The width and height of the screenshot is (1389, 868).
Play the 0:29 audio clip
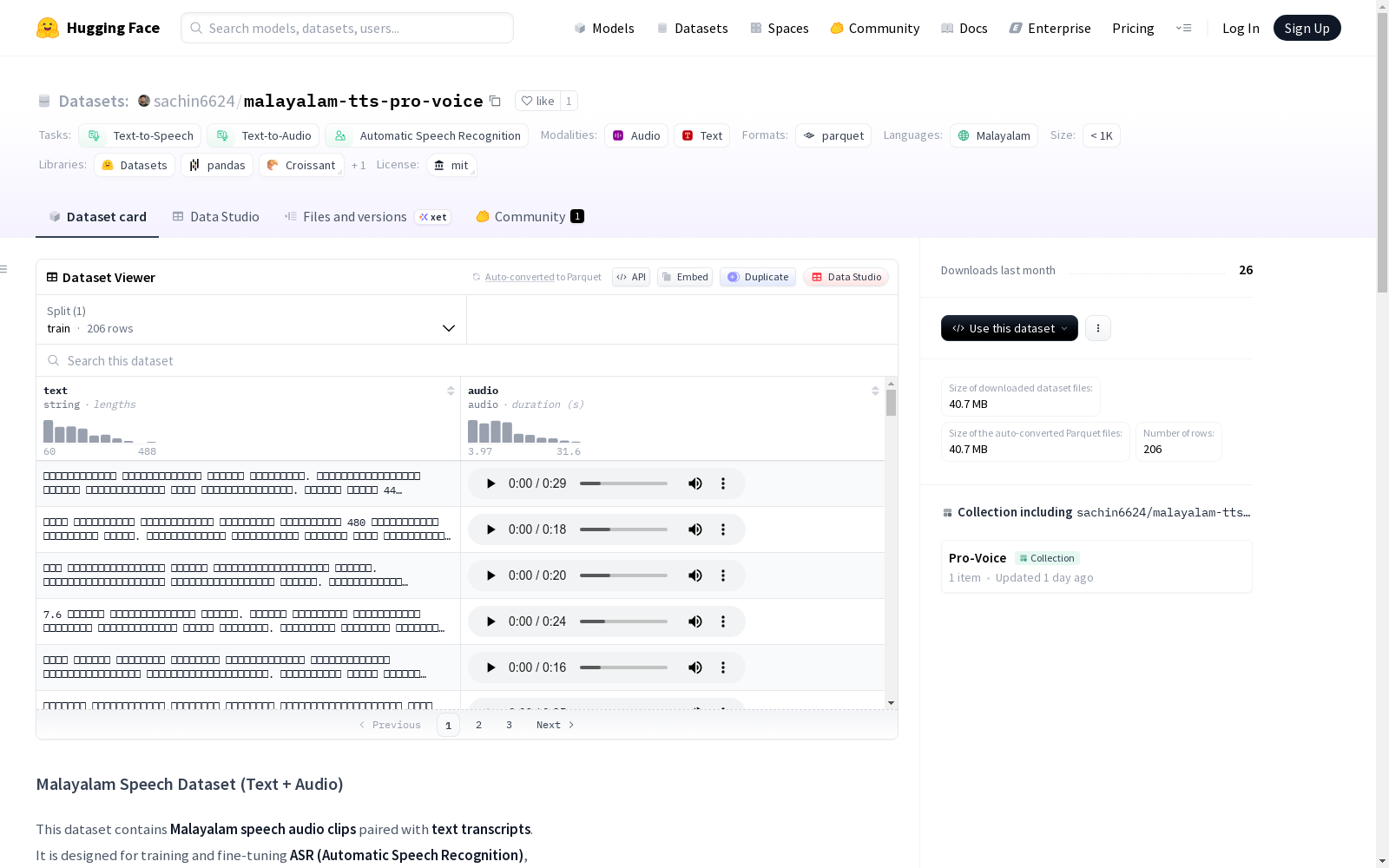(490, 483)
